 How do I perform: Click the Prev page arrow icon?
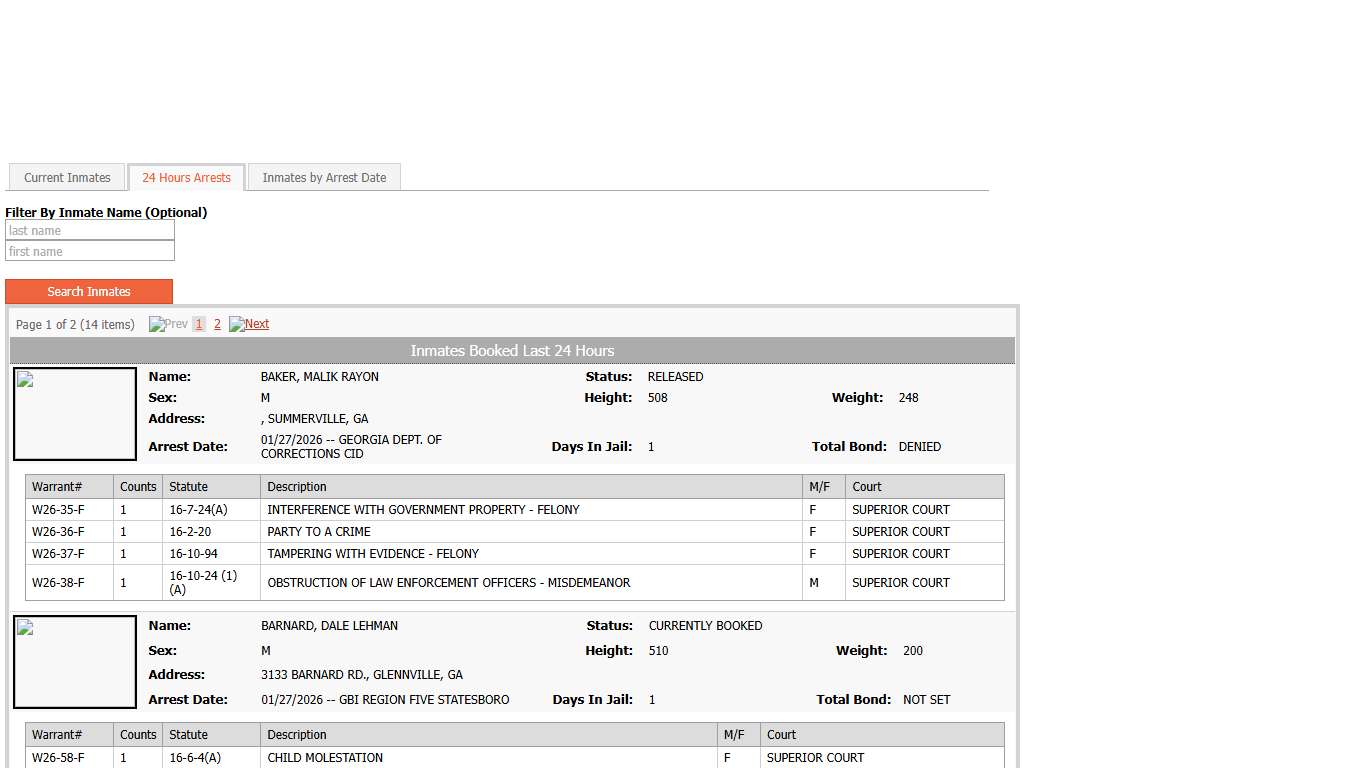click(157, 324)
